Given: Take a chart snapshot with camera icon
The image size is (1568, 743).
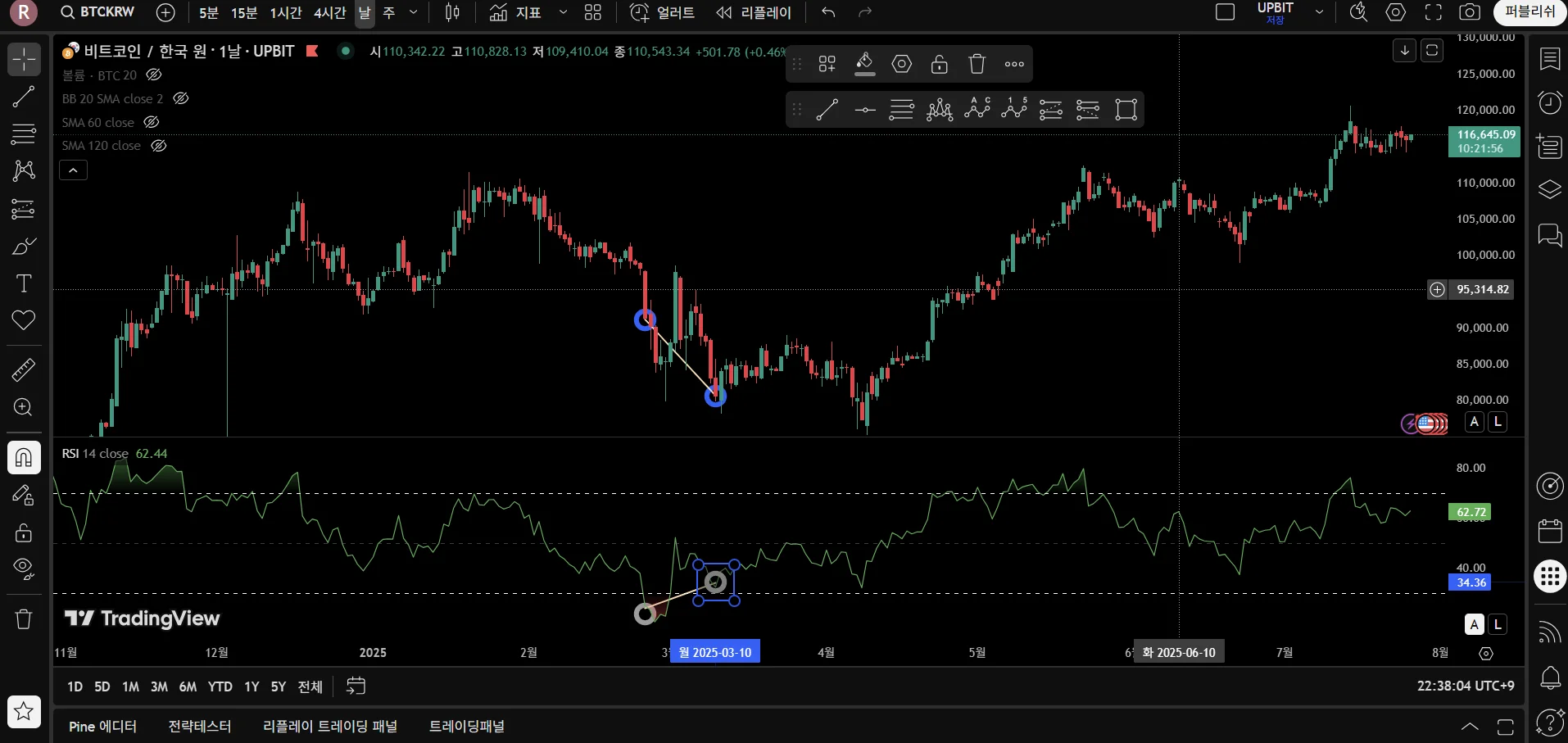Looking at the screenshot, I should point(1470,12).
